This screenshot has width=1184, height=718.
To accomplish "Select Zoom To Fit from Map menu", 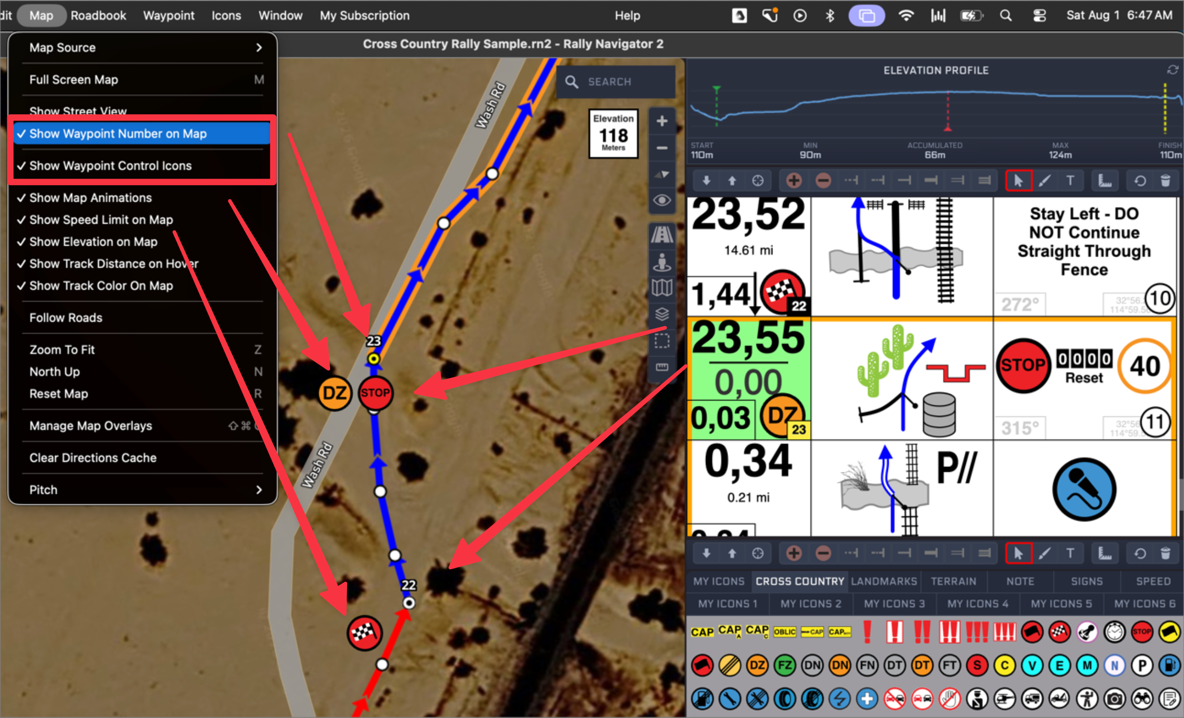I will 142,350.
